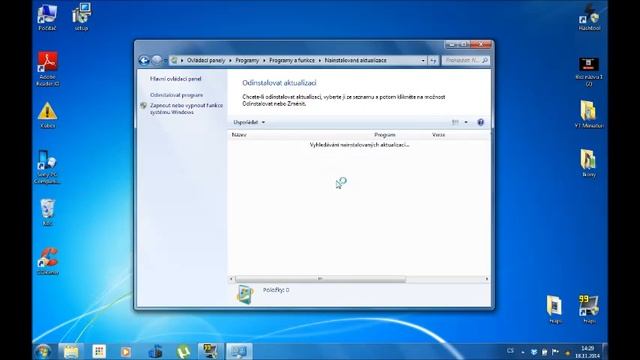The width and height of the screenshot is (640, 360).
Task: Select the 'Počítač' desktop icon
Action: point(47,18)
